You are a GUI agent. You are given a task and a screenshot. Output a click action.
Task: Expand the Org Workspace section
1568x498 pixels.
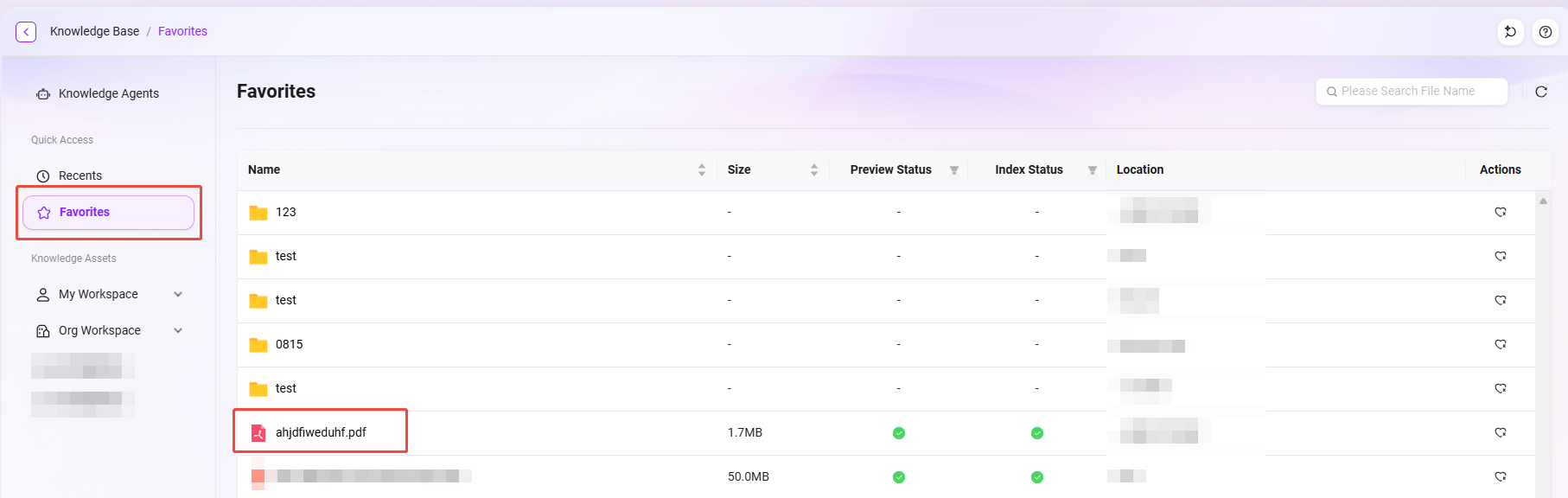coord(178,330)
